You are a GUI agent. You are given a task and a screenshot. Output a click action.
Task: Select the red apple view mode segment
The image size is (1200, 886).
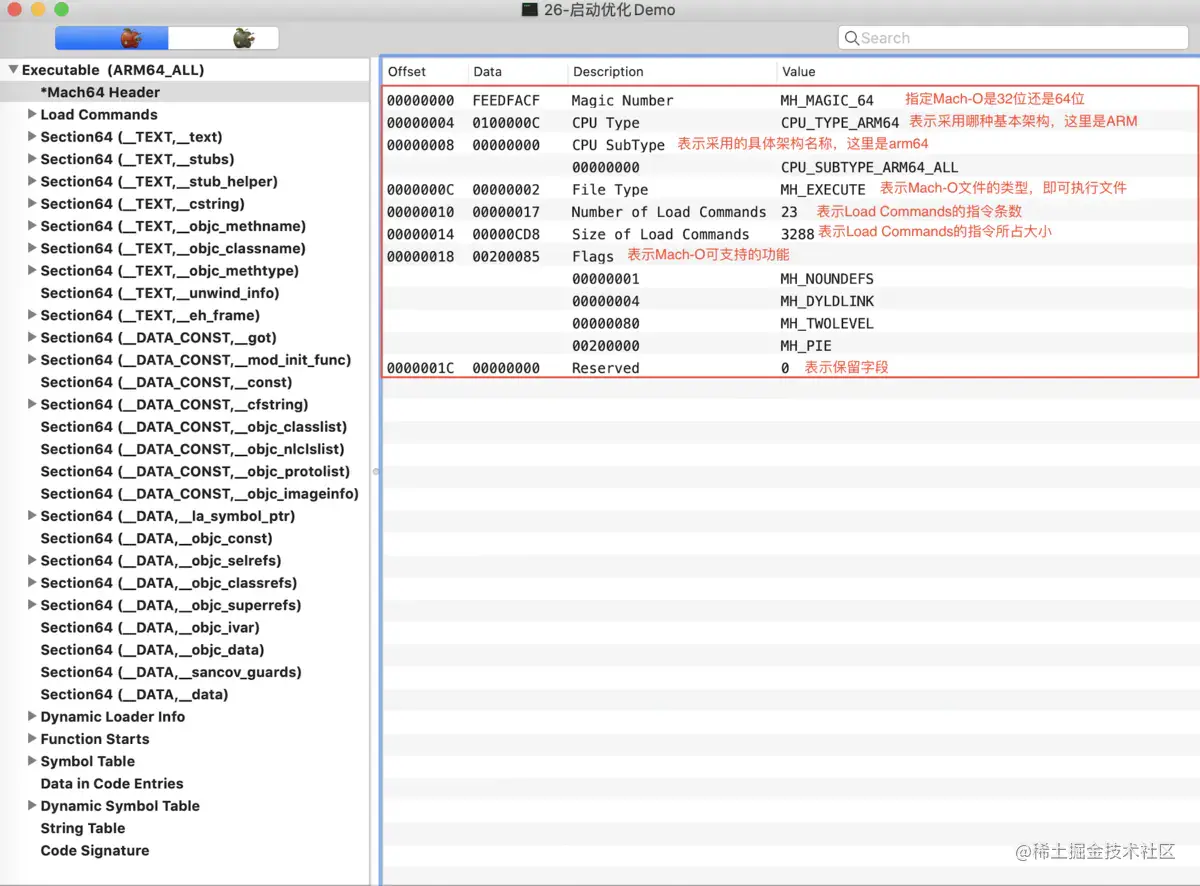click(111, 38)
